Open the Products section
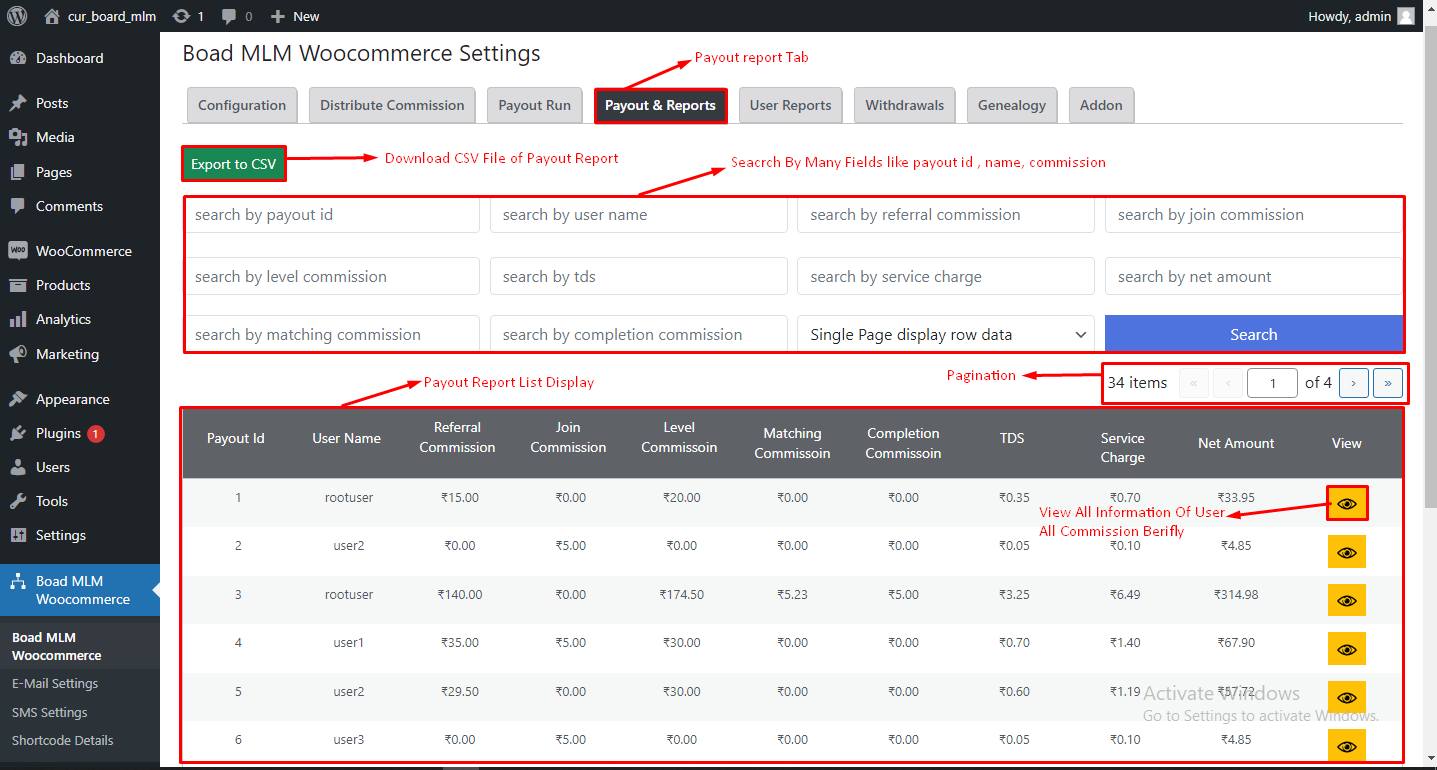Screen dimensions: 1437x770 62,285
